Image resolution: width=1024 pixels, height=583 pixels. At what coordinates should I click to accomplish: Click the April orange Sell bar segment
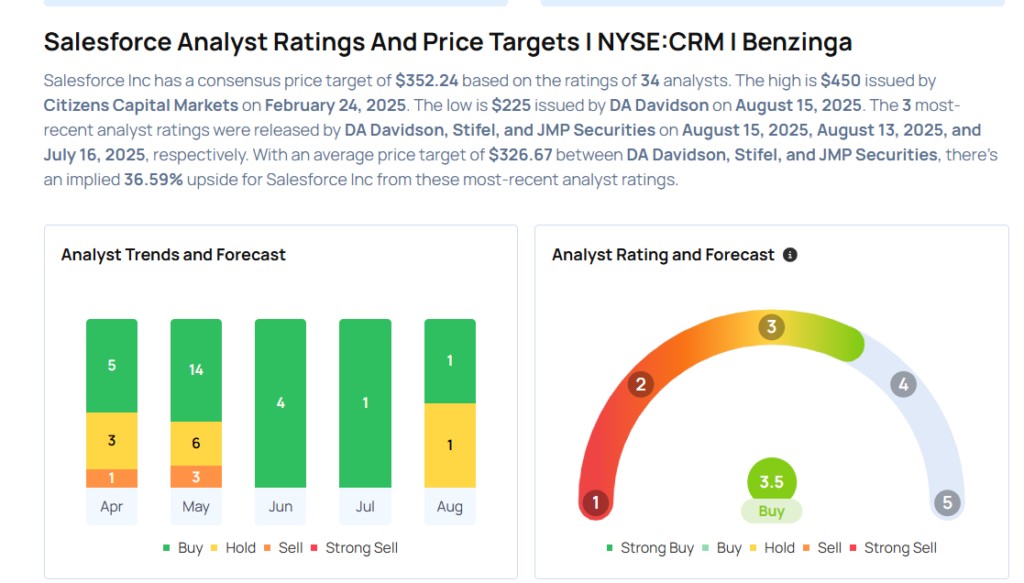112,478
